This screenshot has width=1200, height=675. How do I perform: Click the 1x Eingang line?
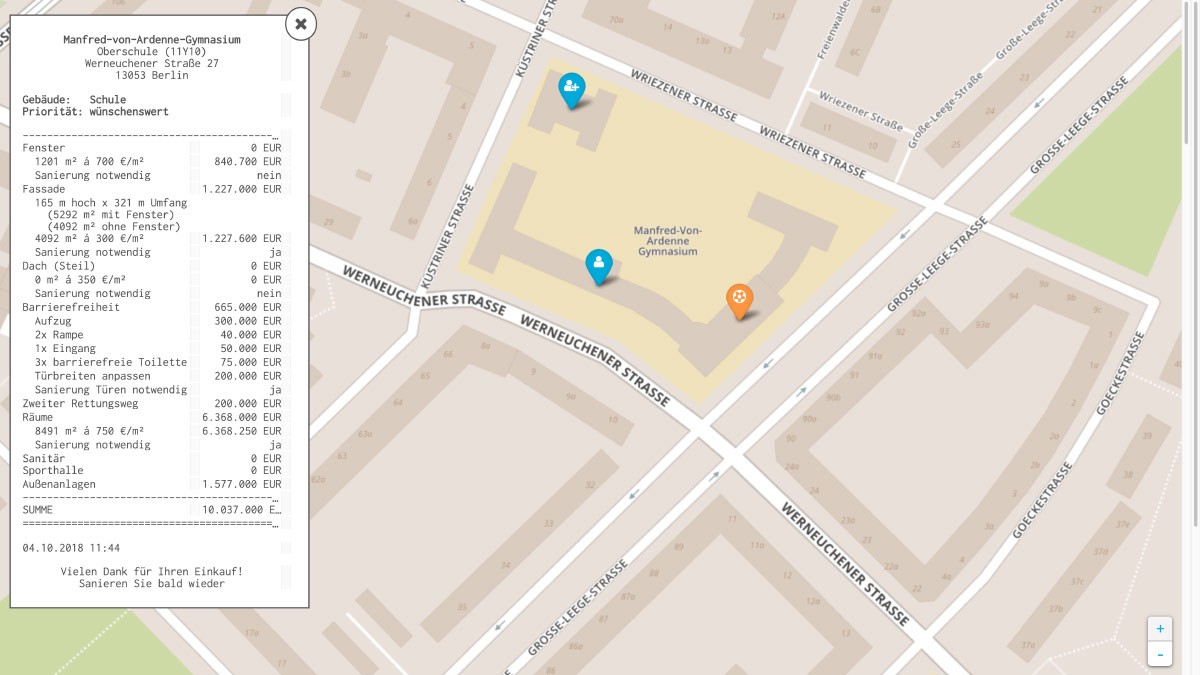152,349
